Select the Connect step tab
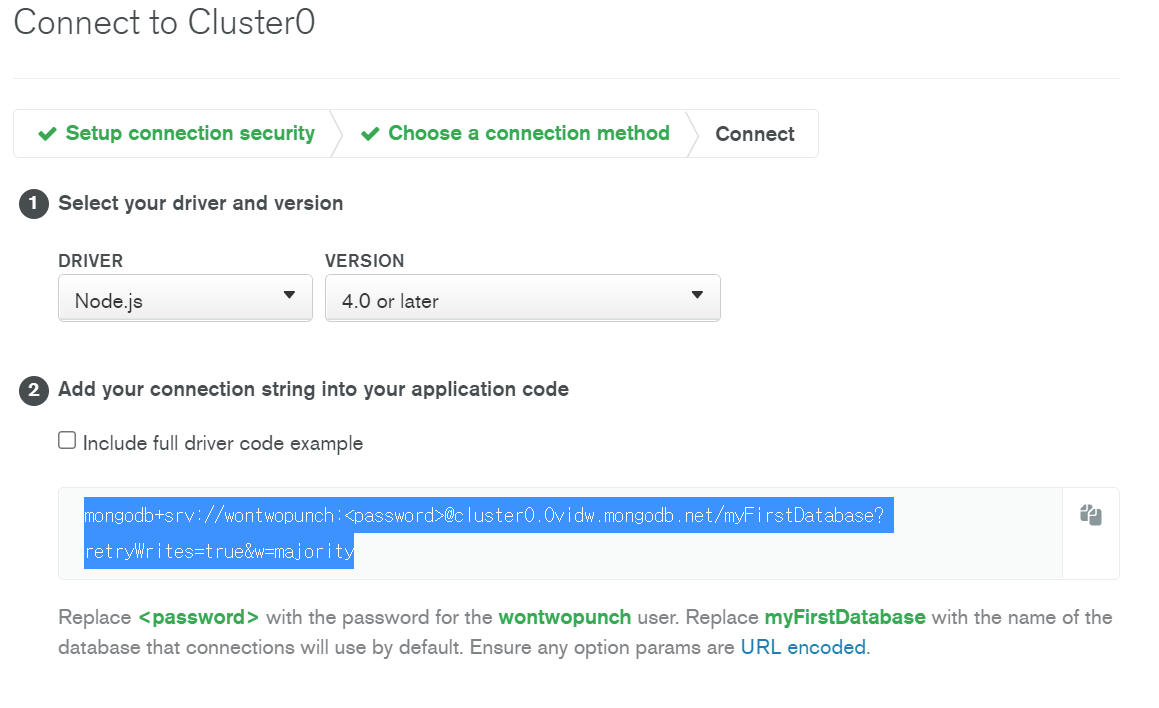The width and height of the screenshot is (1159, 708). pyautogui.click(x=755, y=134)
